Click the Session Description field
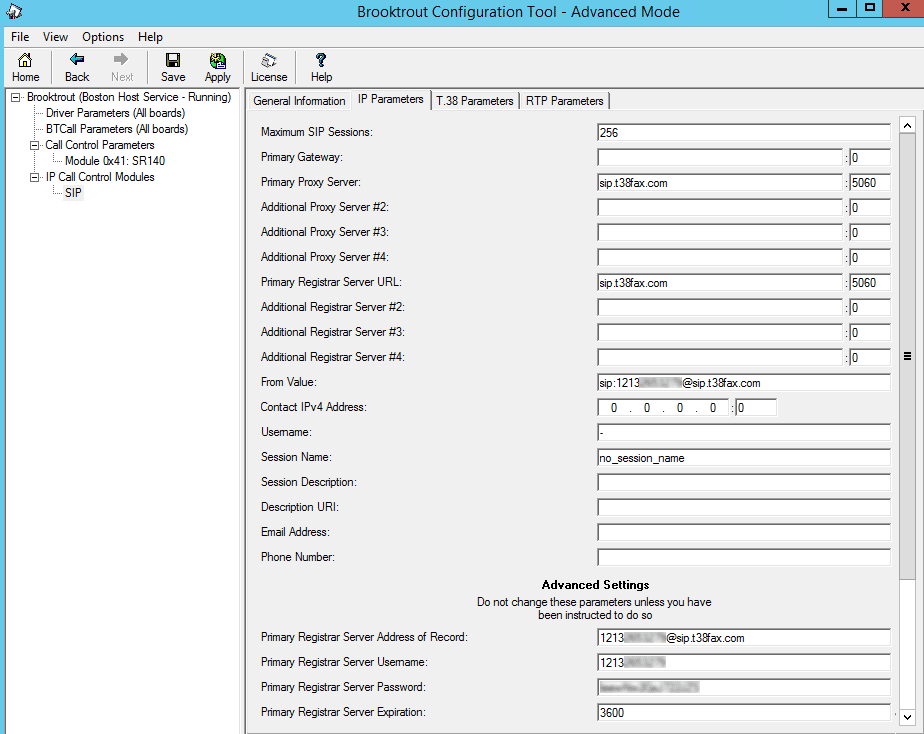 click(743, 483)
